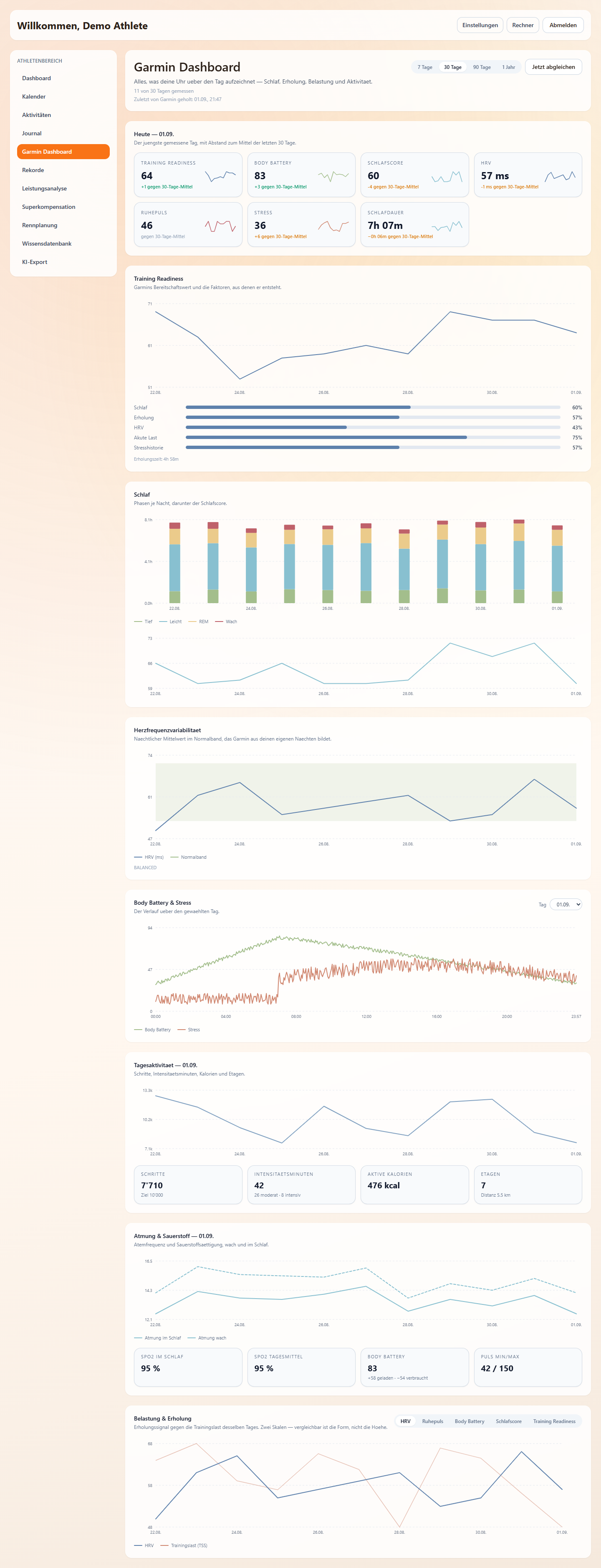
Task: Click the Puls Min/Max 42 / 150 card
Action: (528, 1367)
